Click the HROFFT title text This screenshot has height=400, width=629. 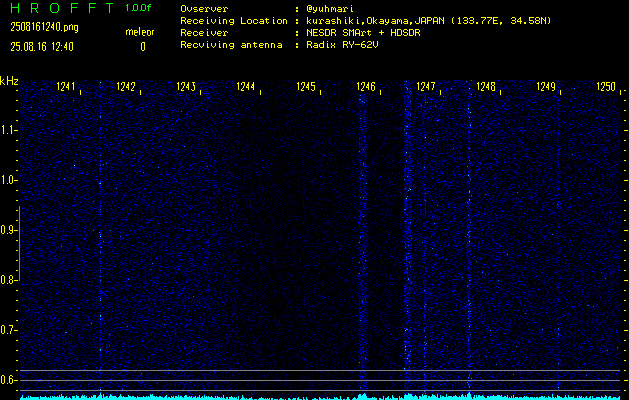click(x=62, y=8)
